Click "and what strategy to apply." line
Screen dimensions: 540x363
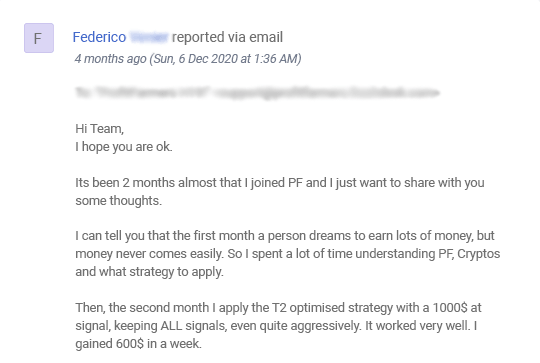tap(149, 272)
